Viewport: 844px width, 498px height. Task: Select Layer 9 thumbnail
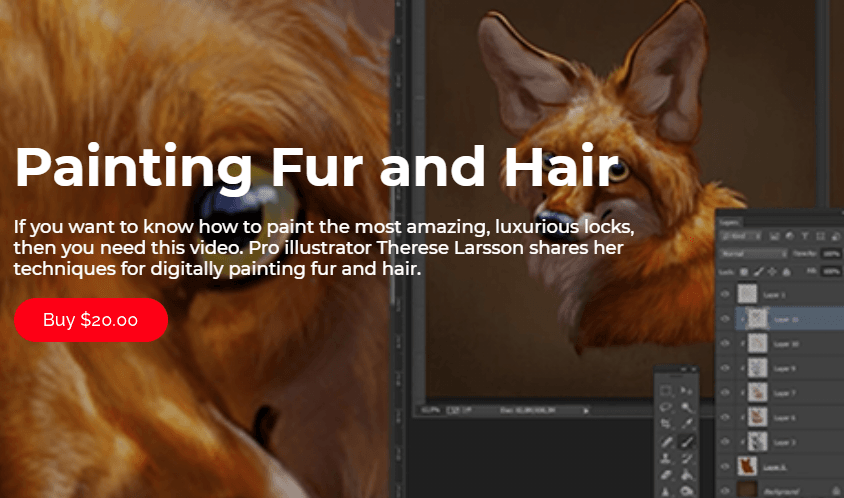coord(757,368)
